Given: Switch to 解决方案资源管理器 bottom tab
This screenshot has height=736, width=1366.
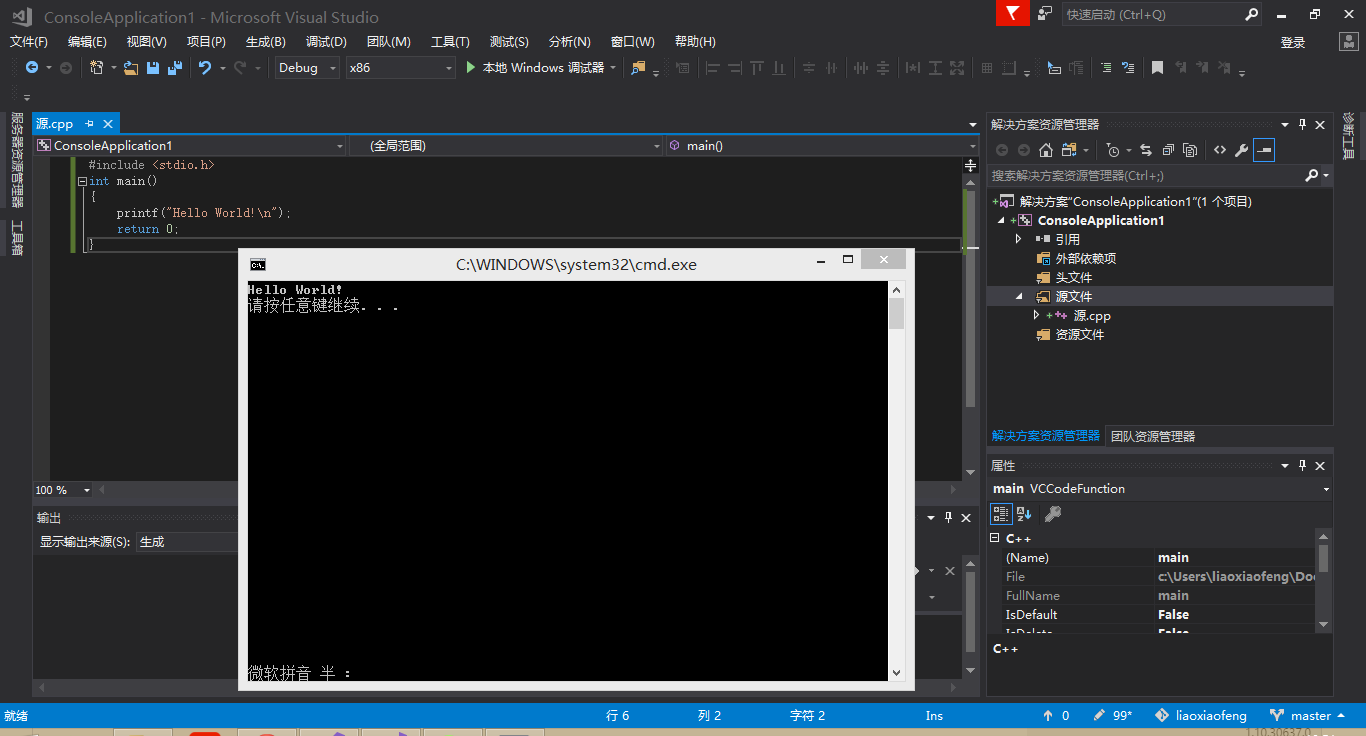Looking at the screenshot, I should click(x=1046, y=436).
